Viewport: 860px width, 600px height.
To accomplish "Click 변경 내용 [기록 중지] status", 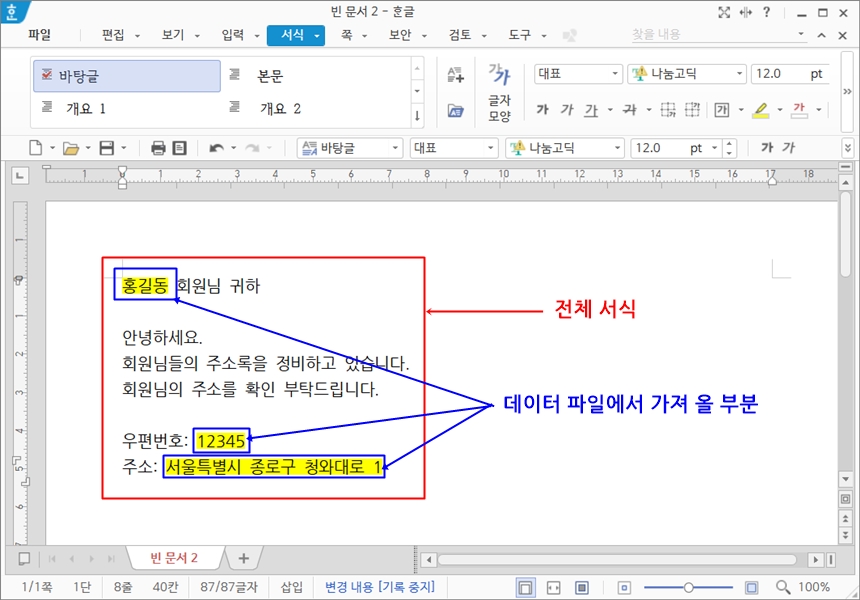I will tap(380, 587).
